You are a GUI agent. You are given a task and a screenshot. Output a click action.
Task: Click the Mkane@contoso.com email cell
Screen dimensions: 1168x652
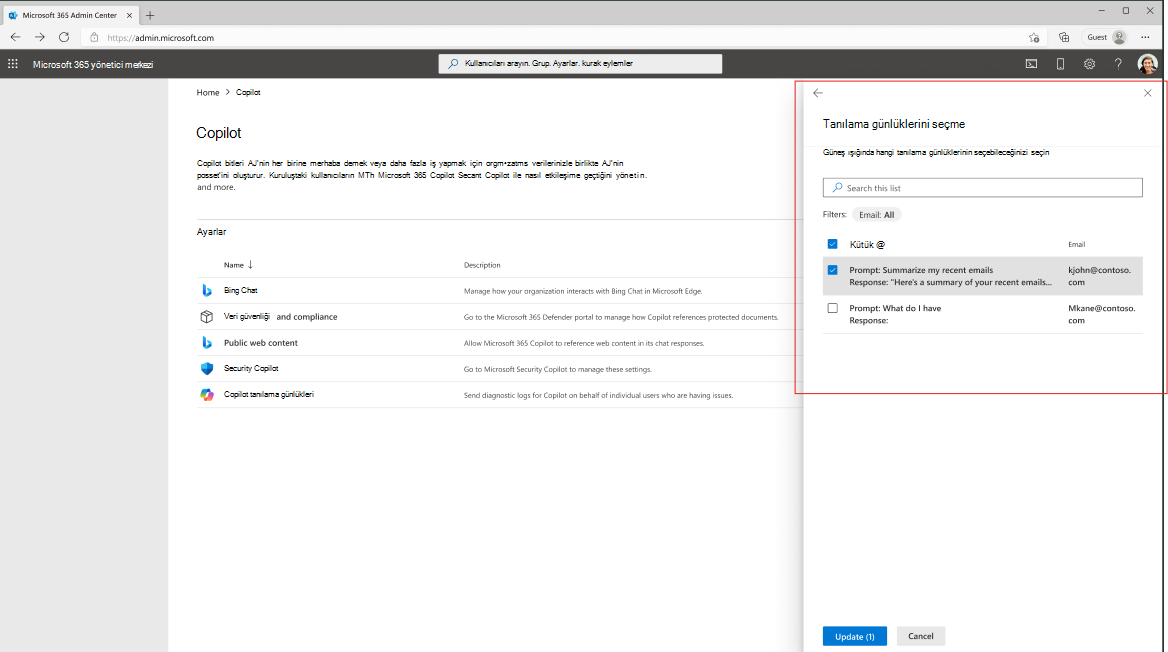[x=1102, y=314]
